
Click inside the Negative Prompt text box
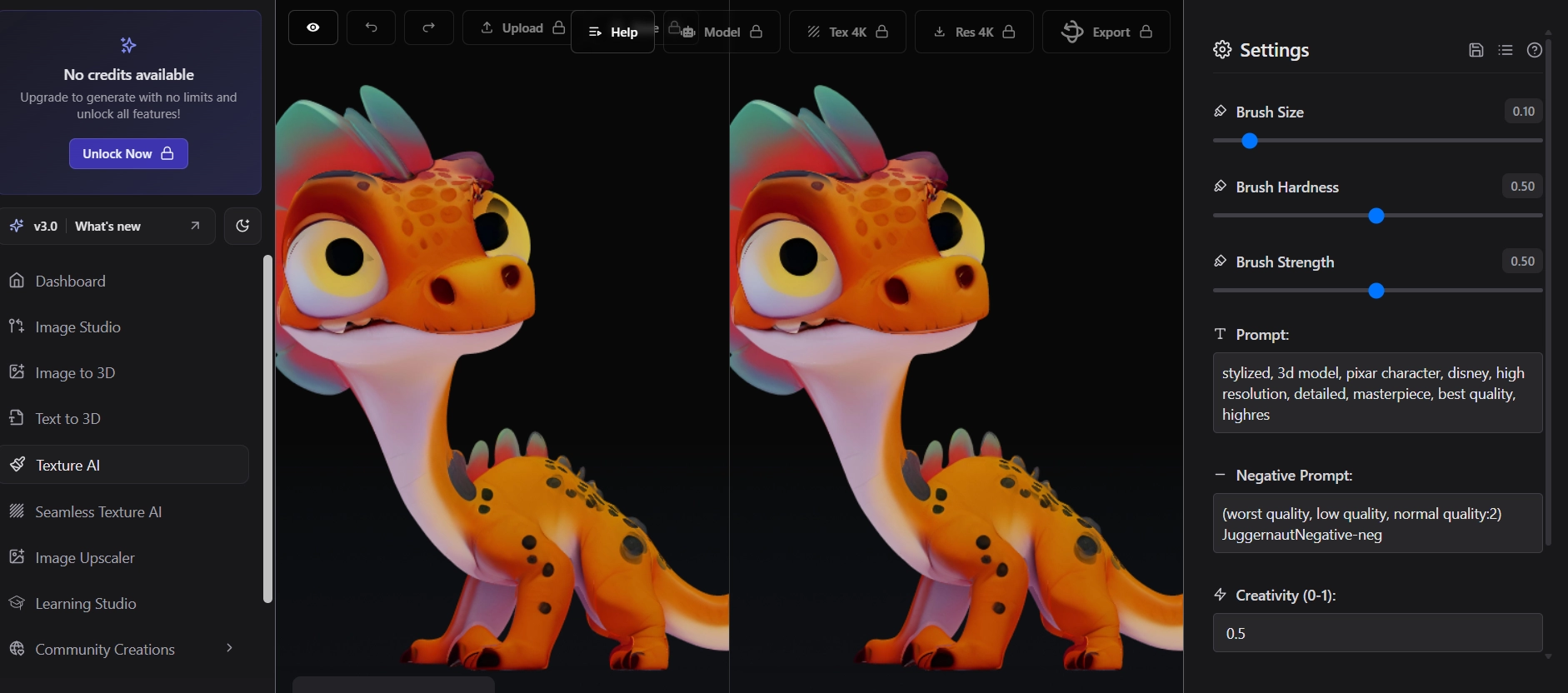coord(1376,524)
